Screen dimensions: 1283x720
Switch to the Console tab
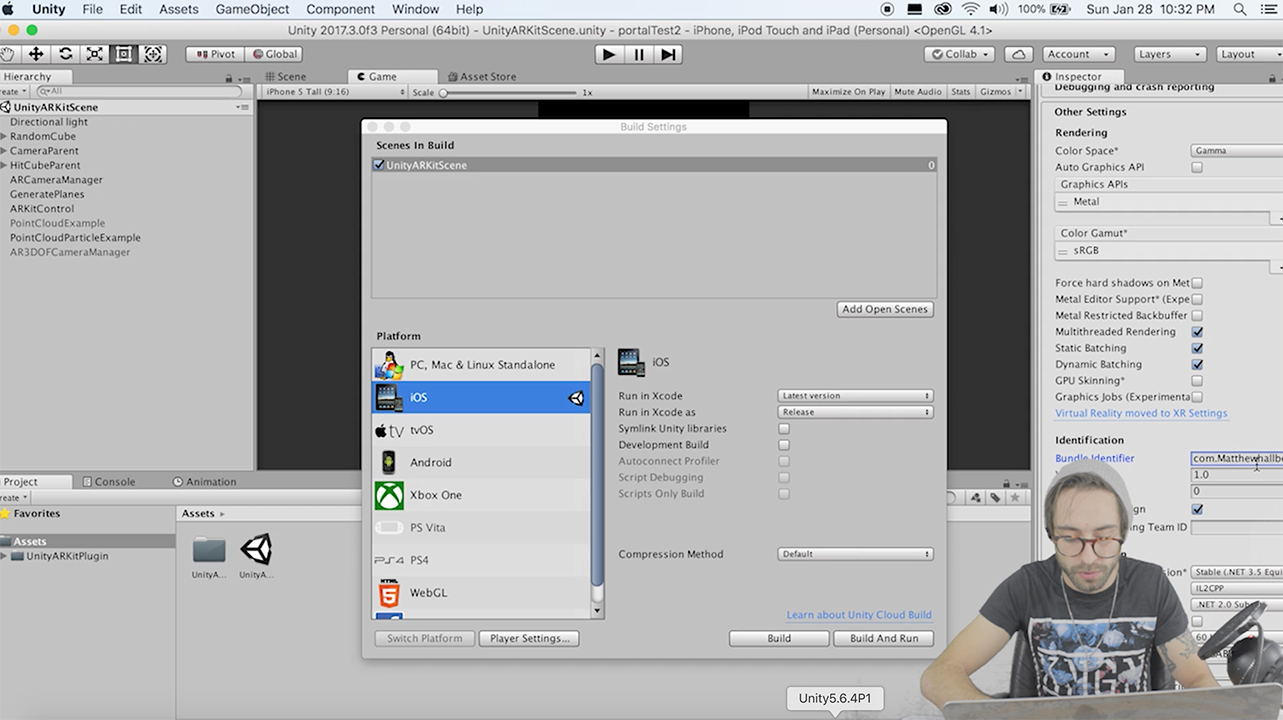click(x=108, y=481)
